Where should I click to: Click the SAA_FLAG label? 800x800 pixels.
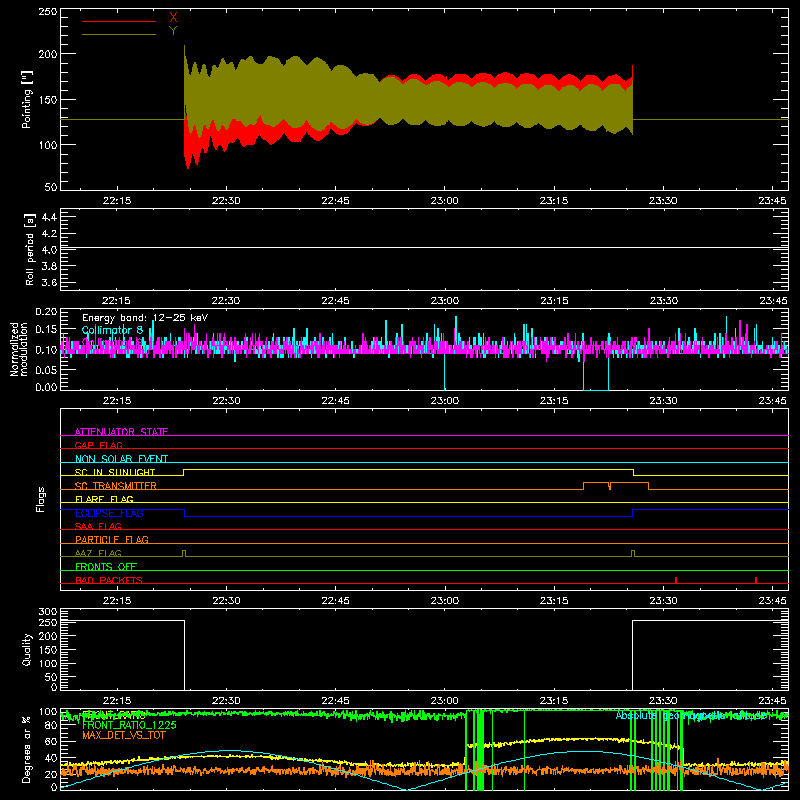click(x=98, y=526)
